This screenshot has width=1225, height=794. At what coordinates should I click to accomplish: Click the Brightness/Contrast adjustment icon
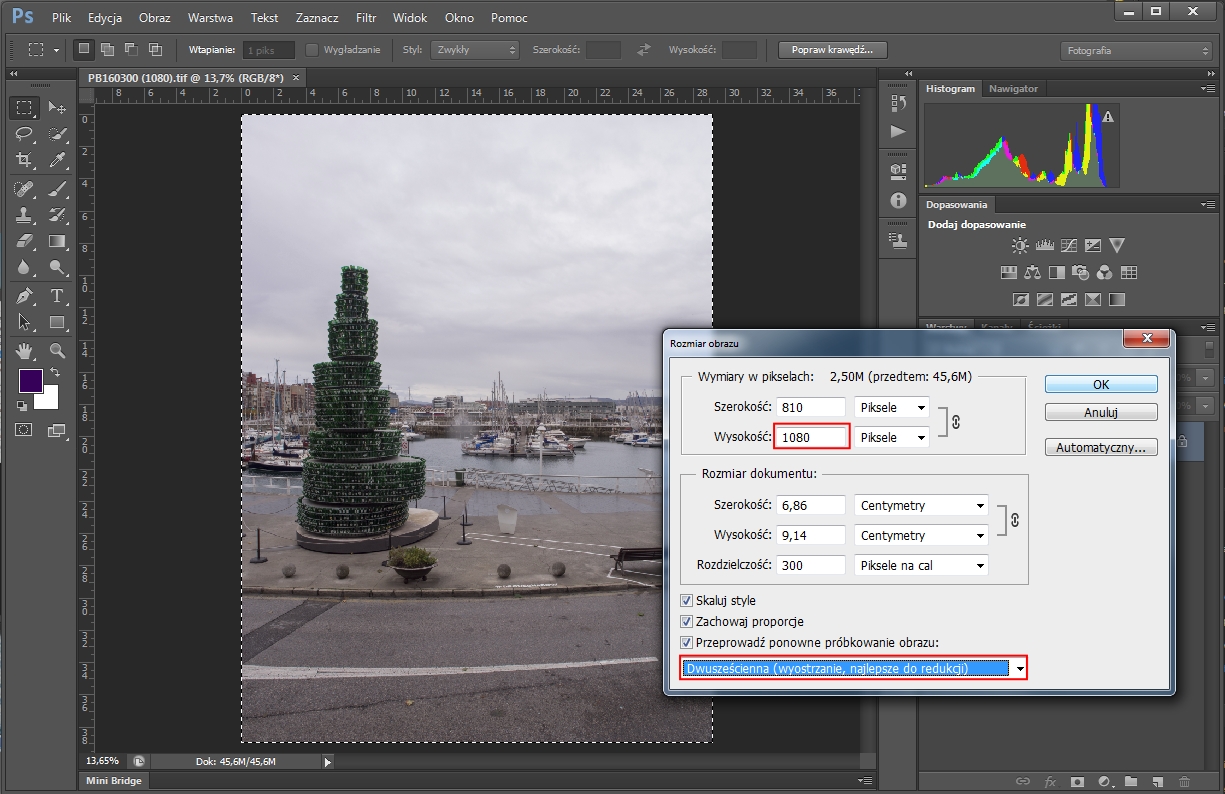pos(1019,246)
